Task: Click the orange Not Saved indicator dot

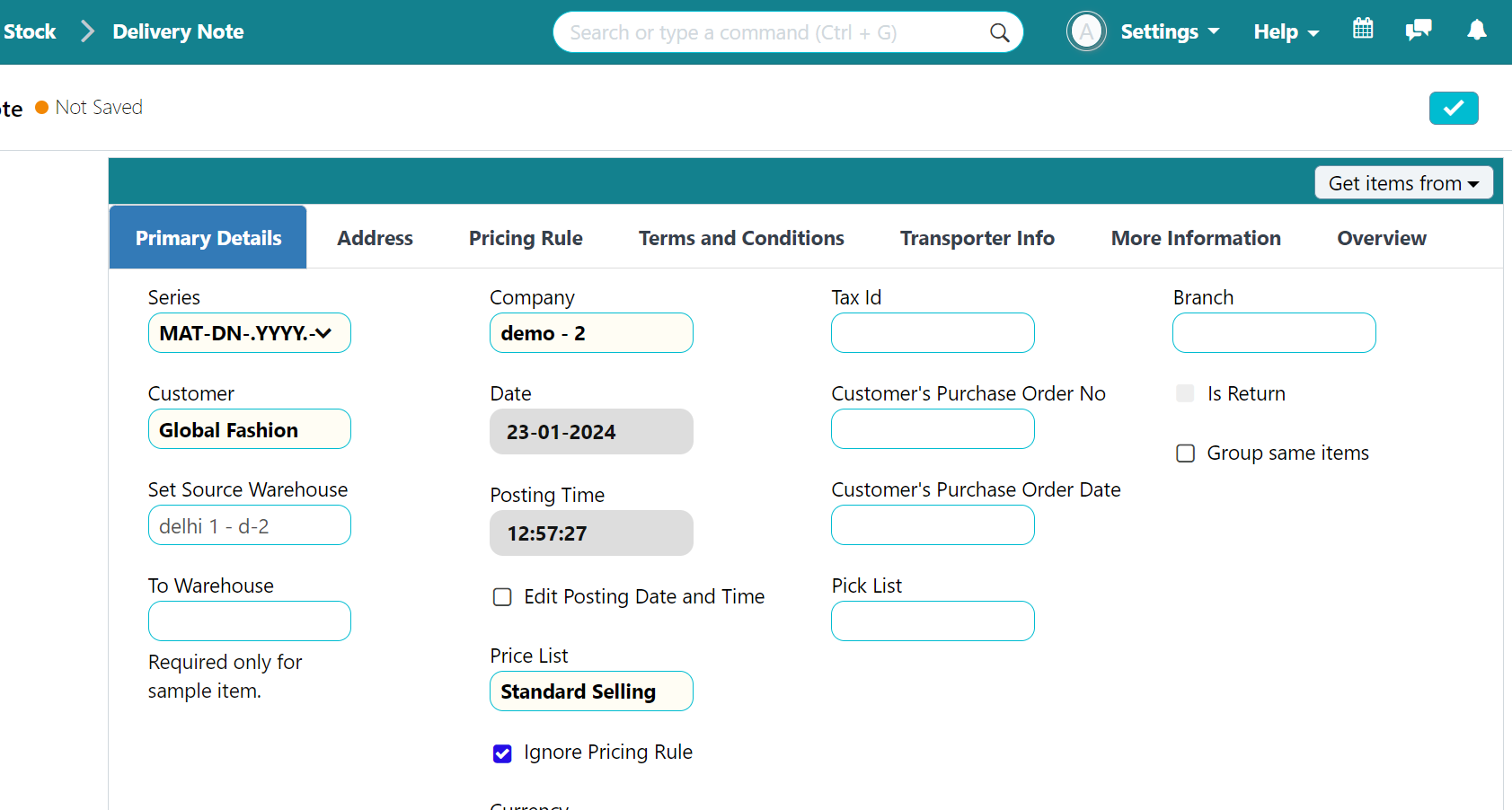Action: (41, 108)
